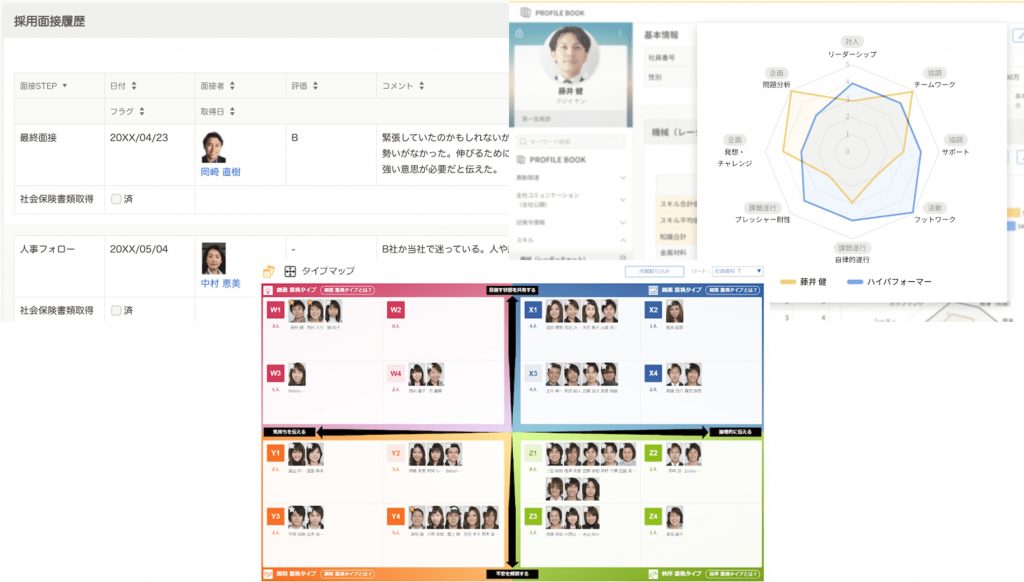Check 済 box in 人事フォロー row
Image resolution: width=1024 pixels, height=582 pixels.
click(x=116, y=311)
